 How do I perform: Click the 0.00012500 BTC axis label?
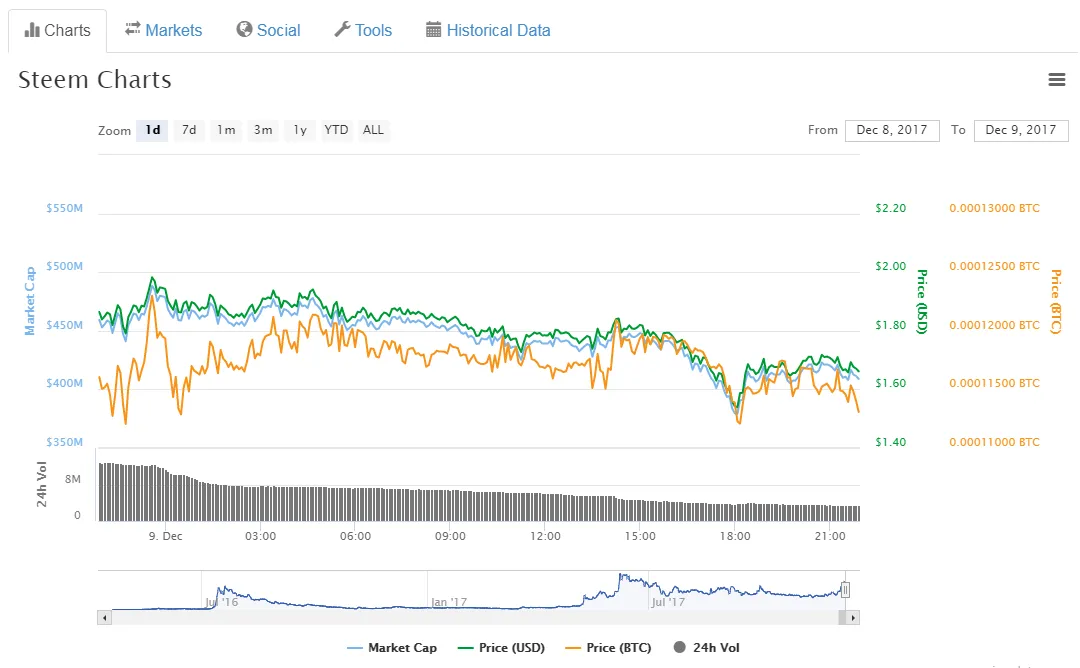point(995,267)
